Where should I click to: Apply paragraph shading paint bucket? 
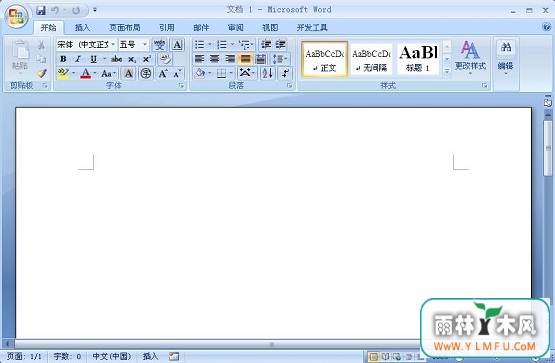[200, 74]
